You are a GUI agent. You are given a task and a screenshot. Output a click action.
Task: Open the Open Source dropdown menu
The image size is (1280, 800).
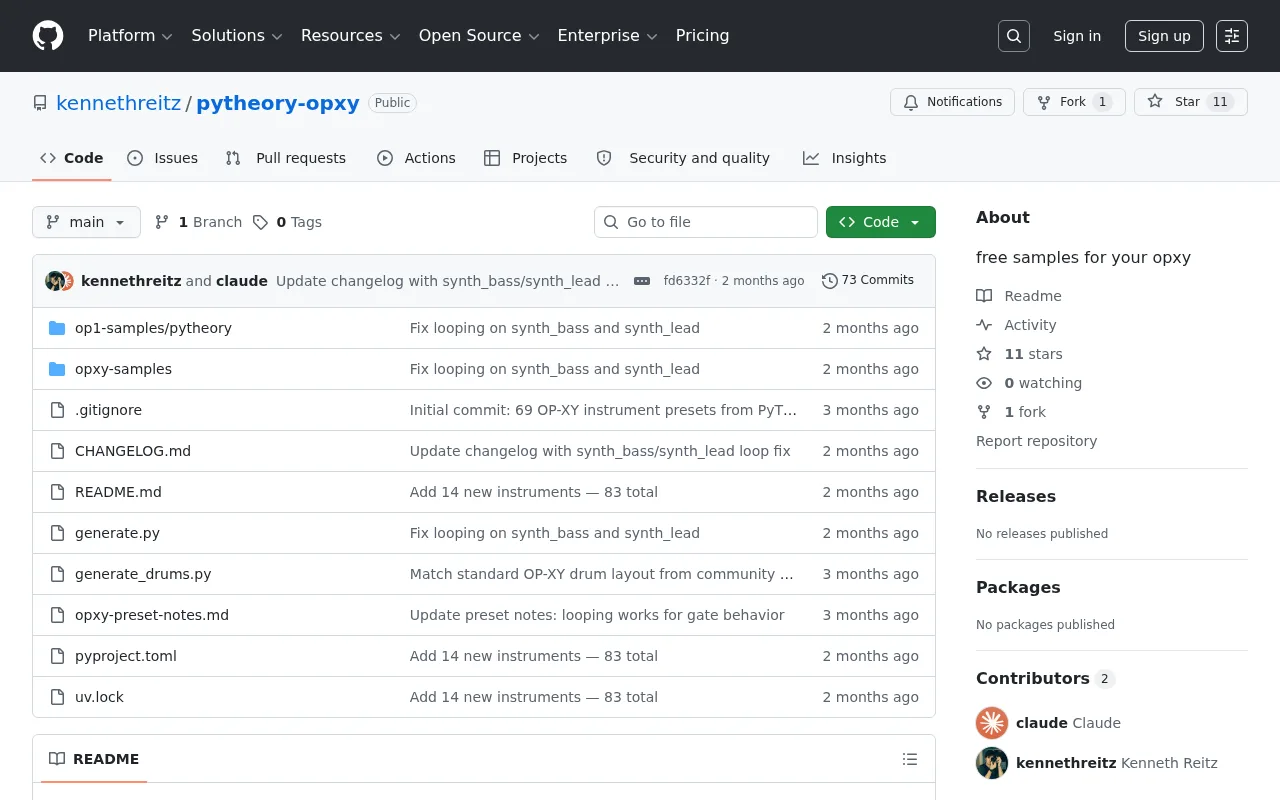click(x=479, y=36)
